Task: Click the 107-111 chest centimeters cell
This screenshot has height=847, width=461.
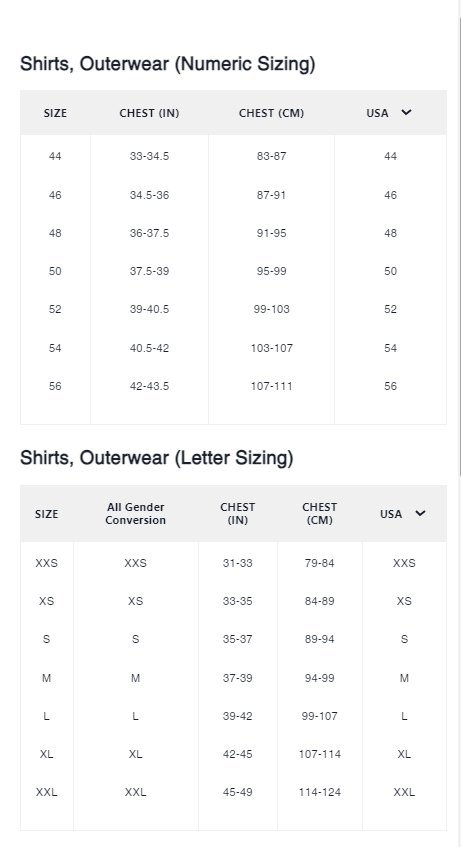Action: pyautogui.click(x=271, y=386)
